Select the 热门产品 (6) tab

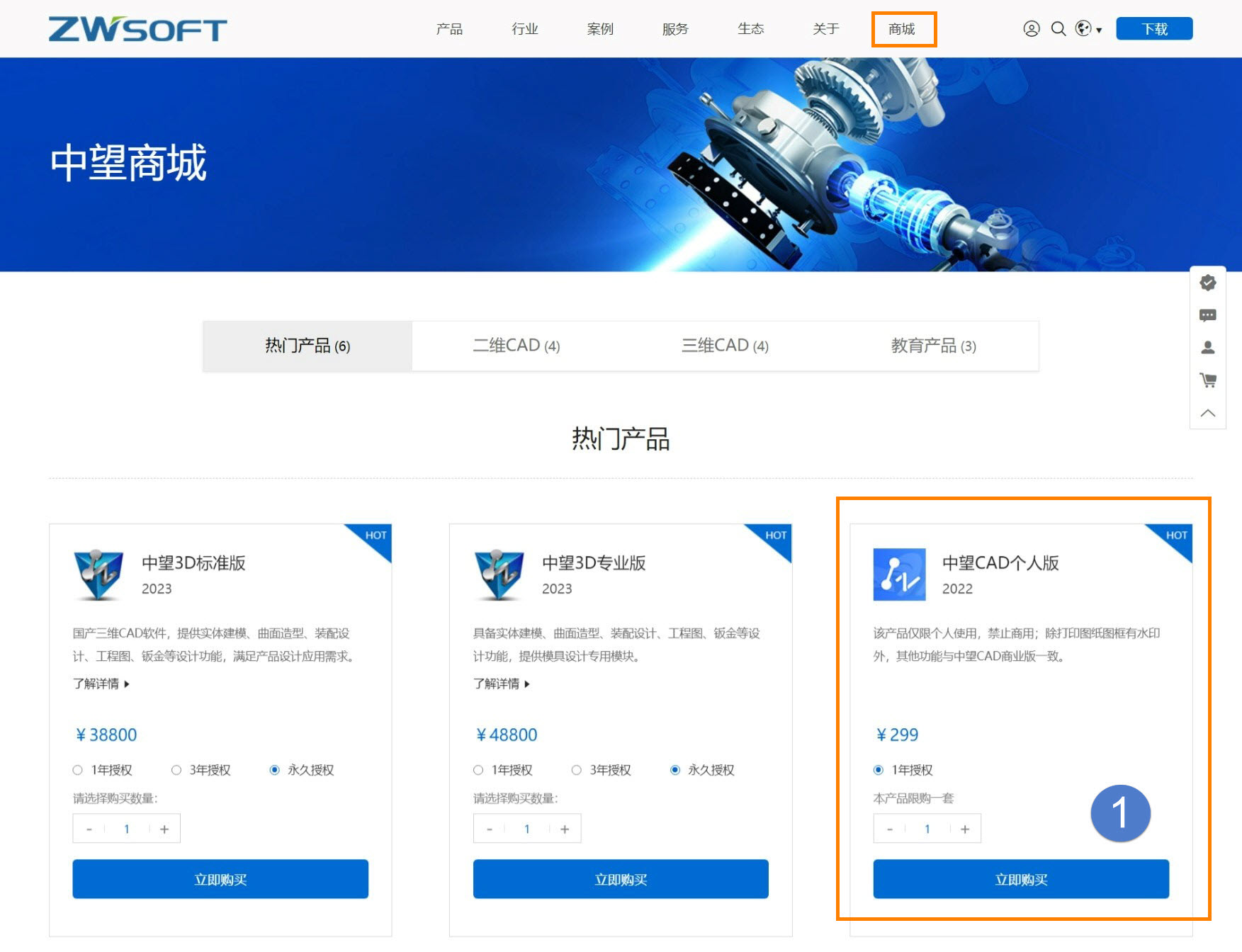tap(307, 346)
